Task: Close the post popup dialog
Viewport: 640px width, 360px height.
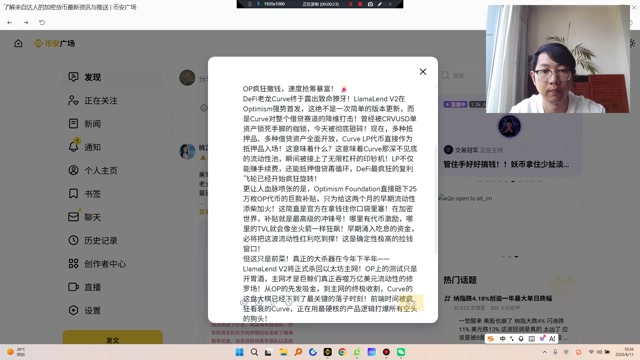Action: (x=423, y=72)
